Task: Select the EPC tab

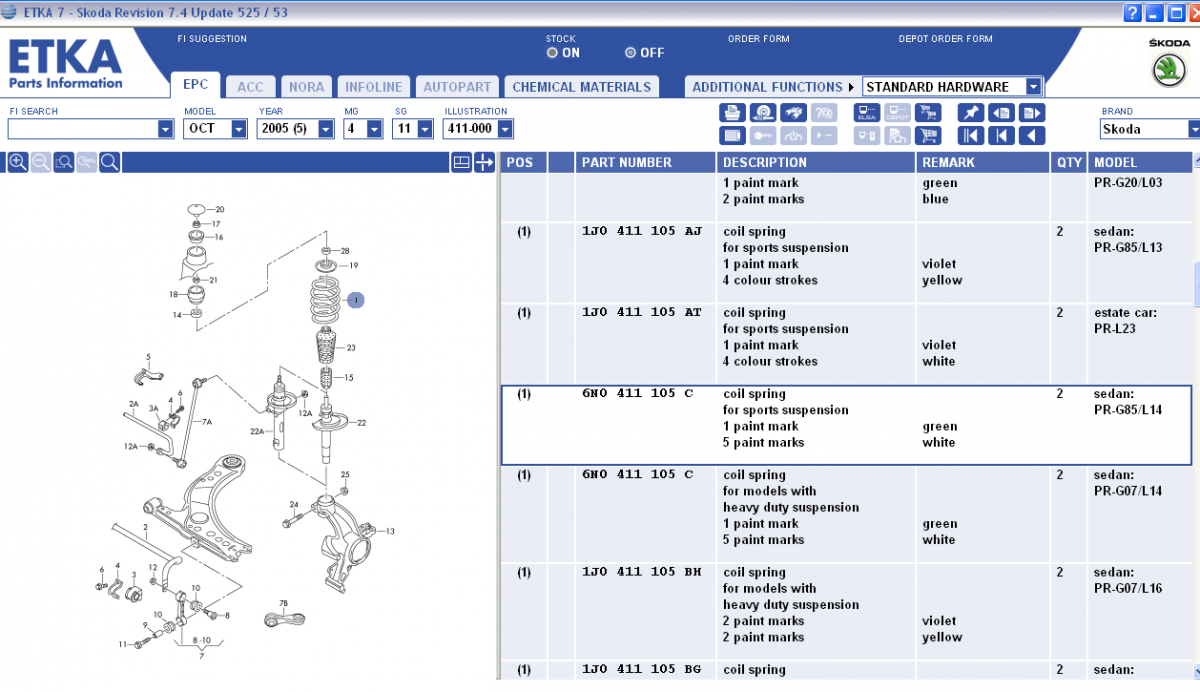Action: pos(194,86)
